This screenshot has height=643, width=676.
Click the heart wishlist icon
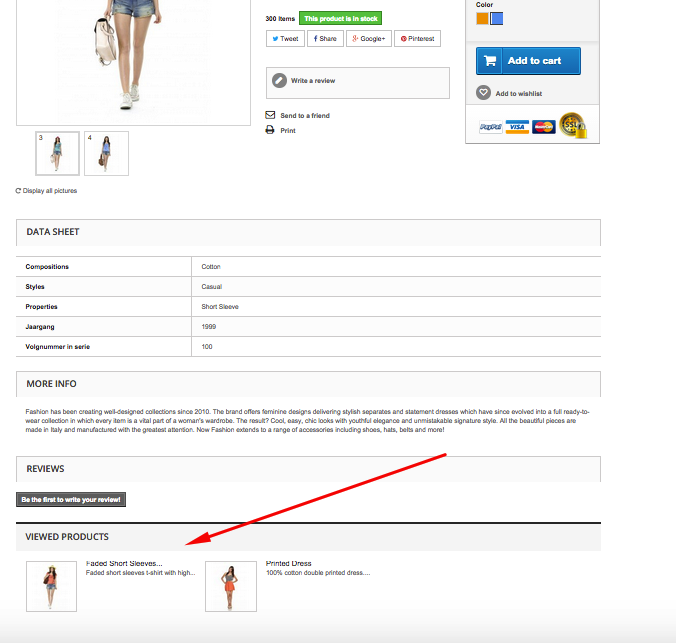click(x=483, y=93)
